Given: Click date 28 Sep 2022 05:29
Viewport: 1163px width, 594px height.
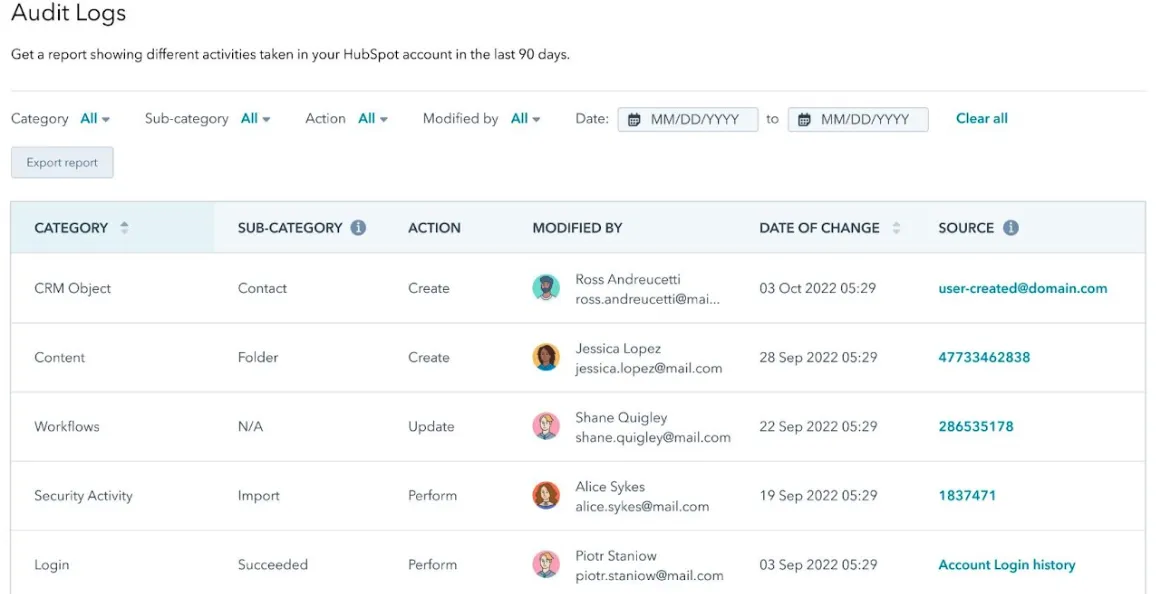Looking at the screenshot, I should (817, 357).
